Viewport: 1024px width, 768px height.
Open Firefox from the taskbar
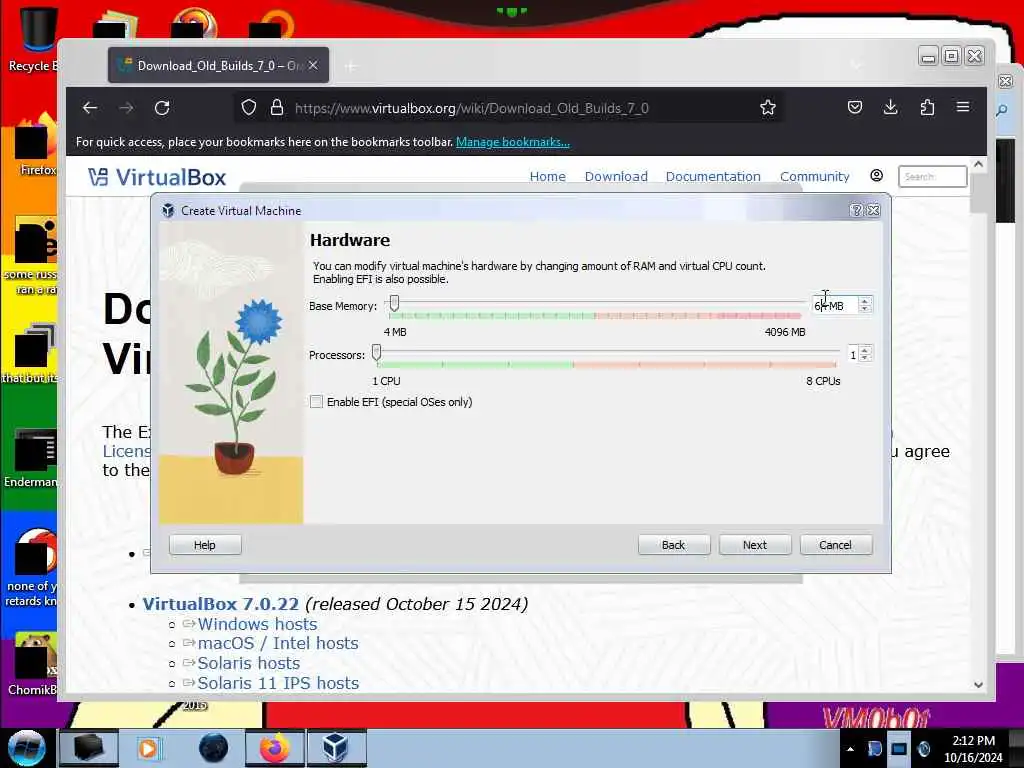pos(274,748)
